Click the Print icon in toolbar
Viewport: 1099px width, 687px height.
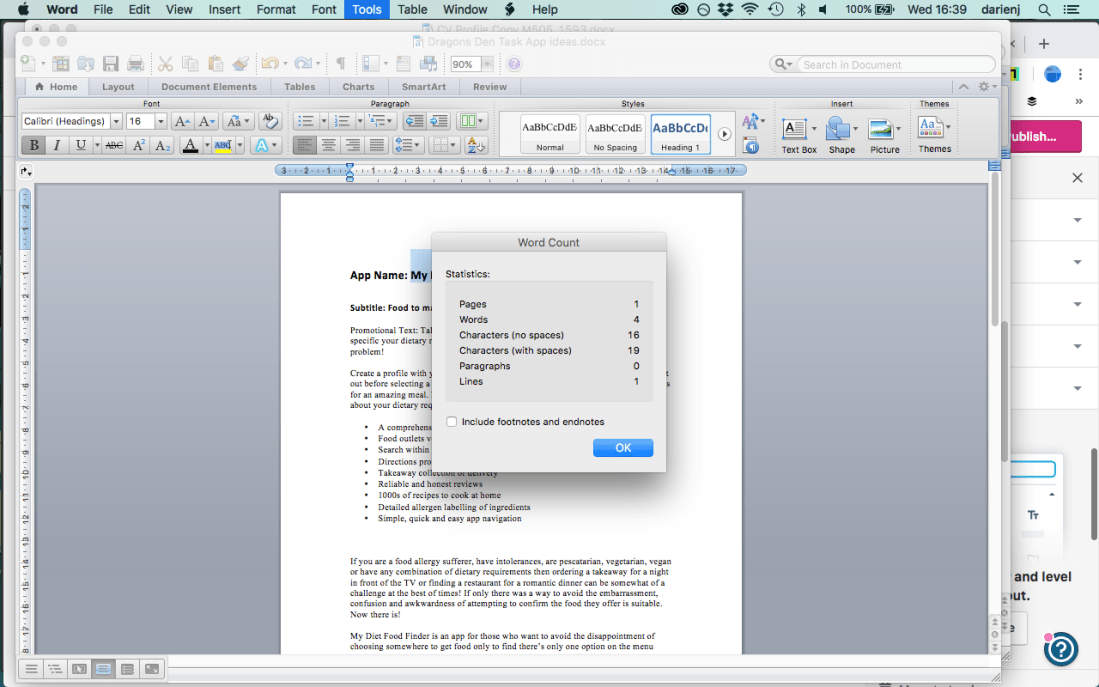coord(137,64)
